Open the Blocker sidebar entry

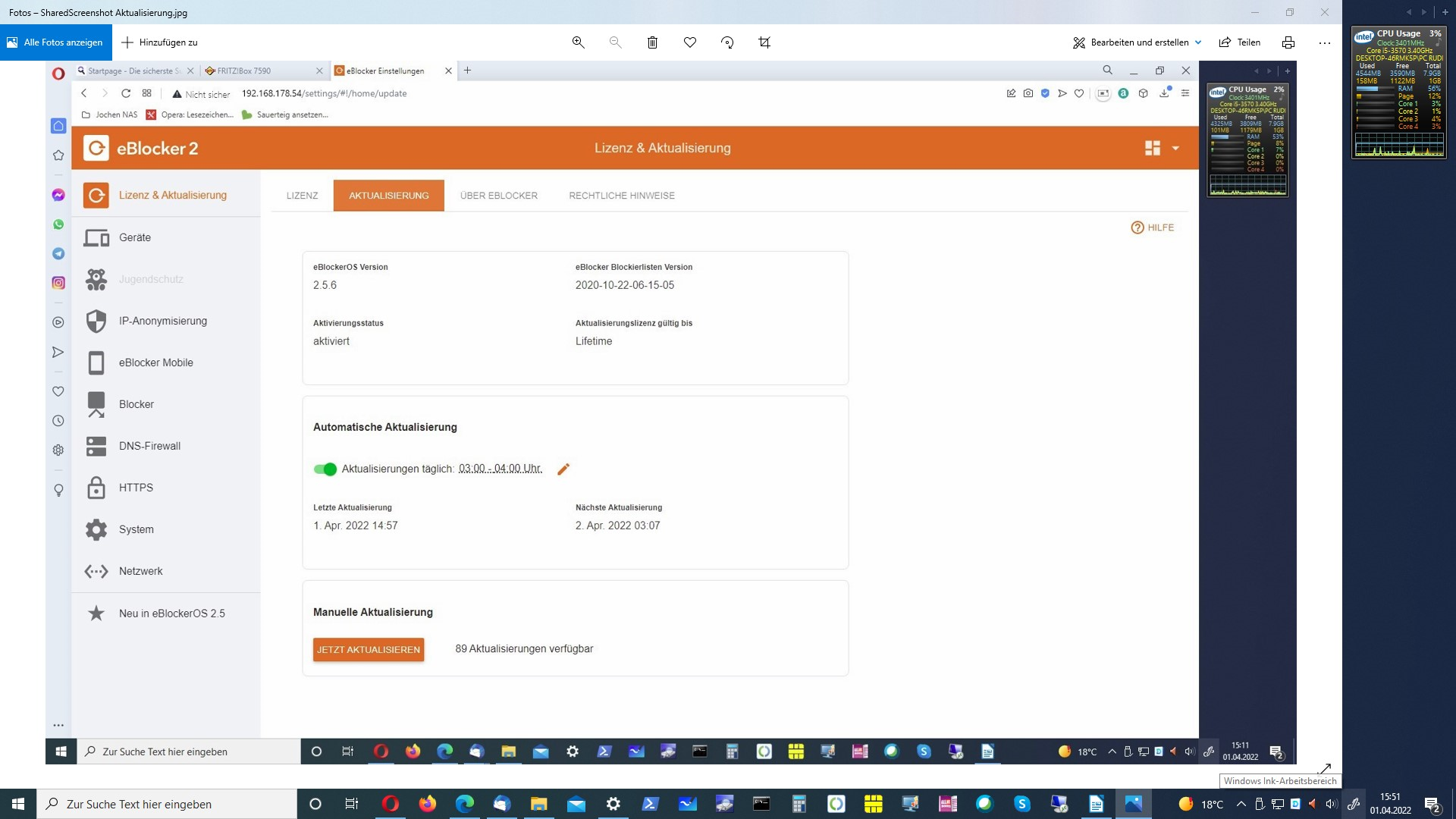[x=166, y=404]
